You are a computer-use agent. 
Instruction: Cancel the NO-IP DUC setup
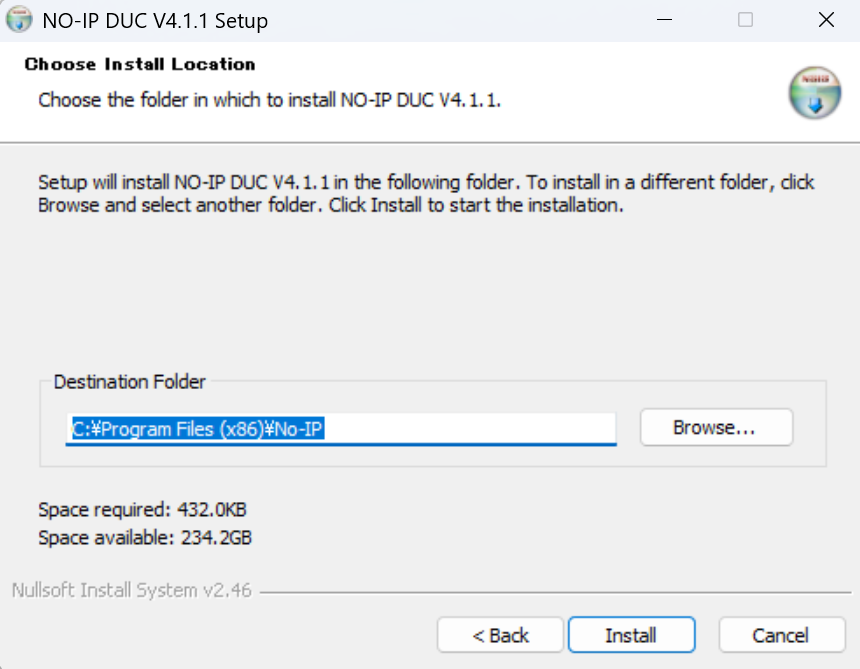780,635
